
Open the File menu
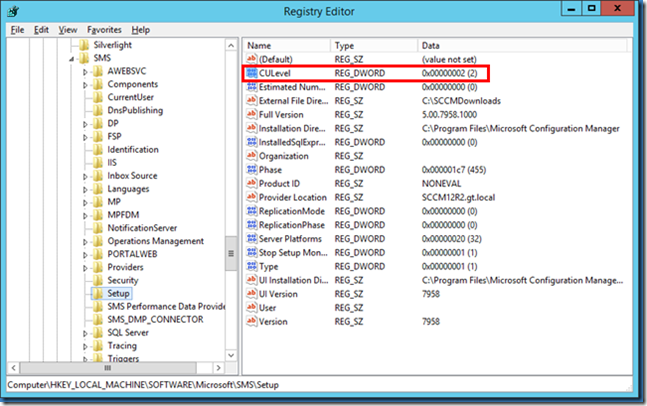(17, 30)
